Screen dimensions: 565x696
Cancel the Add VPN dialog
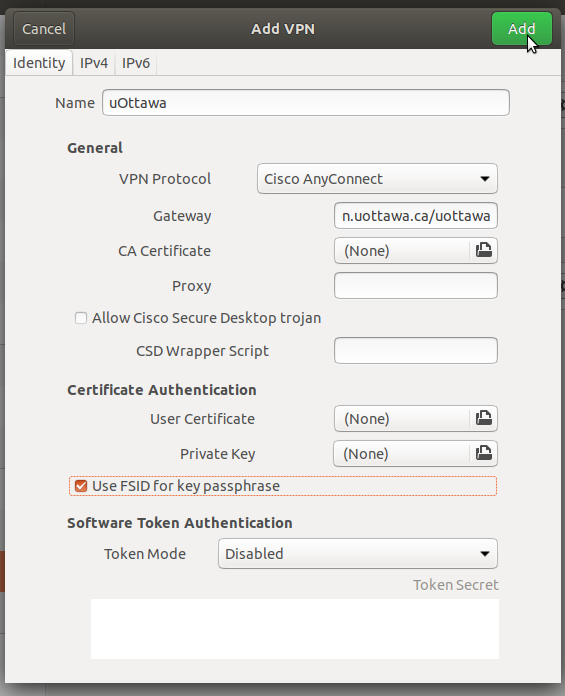pos(44,29)
